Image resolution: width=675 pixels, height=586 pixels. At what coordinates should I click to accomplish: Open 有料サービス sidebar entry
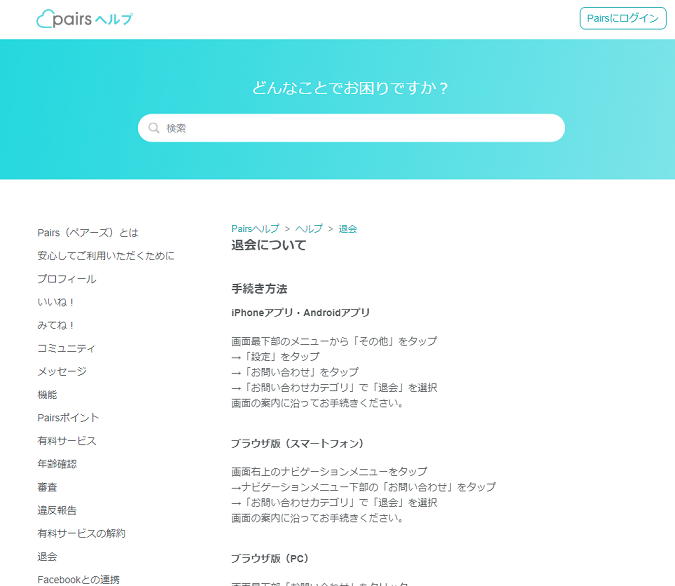[67, 441]
